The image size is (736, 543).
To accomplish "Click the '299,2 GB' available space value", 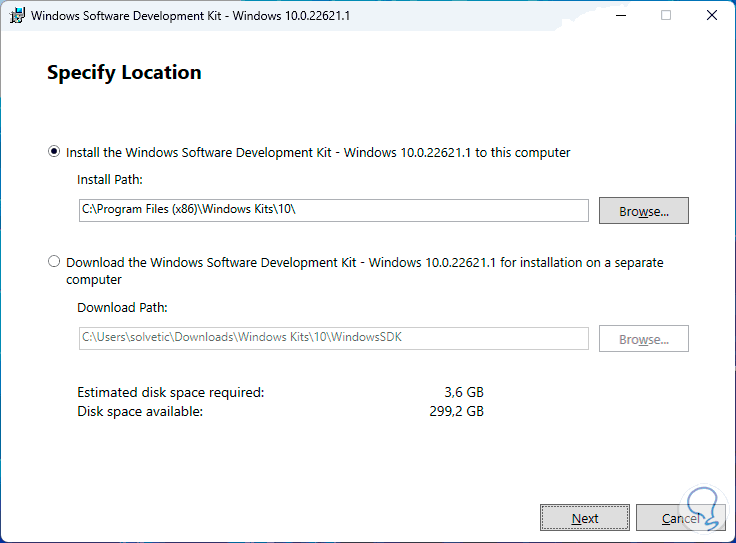I will (x=456, y=411).
